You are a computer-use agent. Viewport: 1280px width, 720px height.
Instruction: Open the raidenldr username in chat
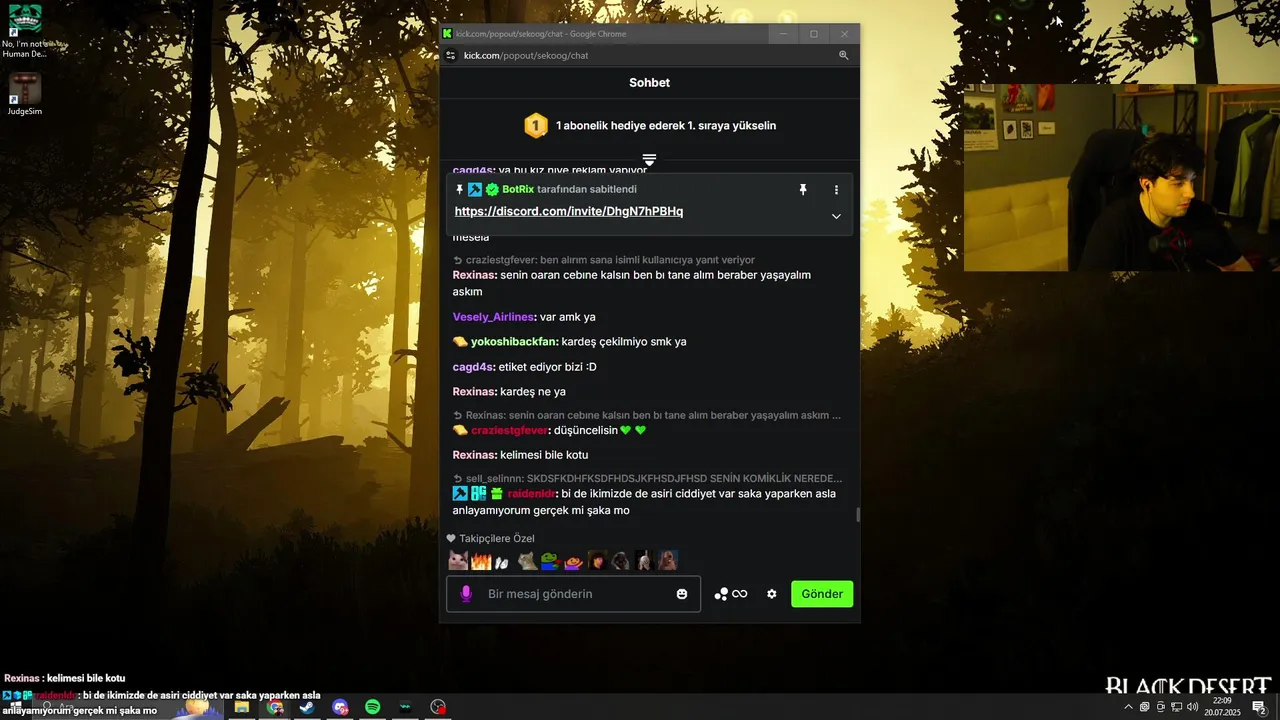pos(532,494)
